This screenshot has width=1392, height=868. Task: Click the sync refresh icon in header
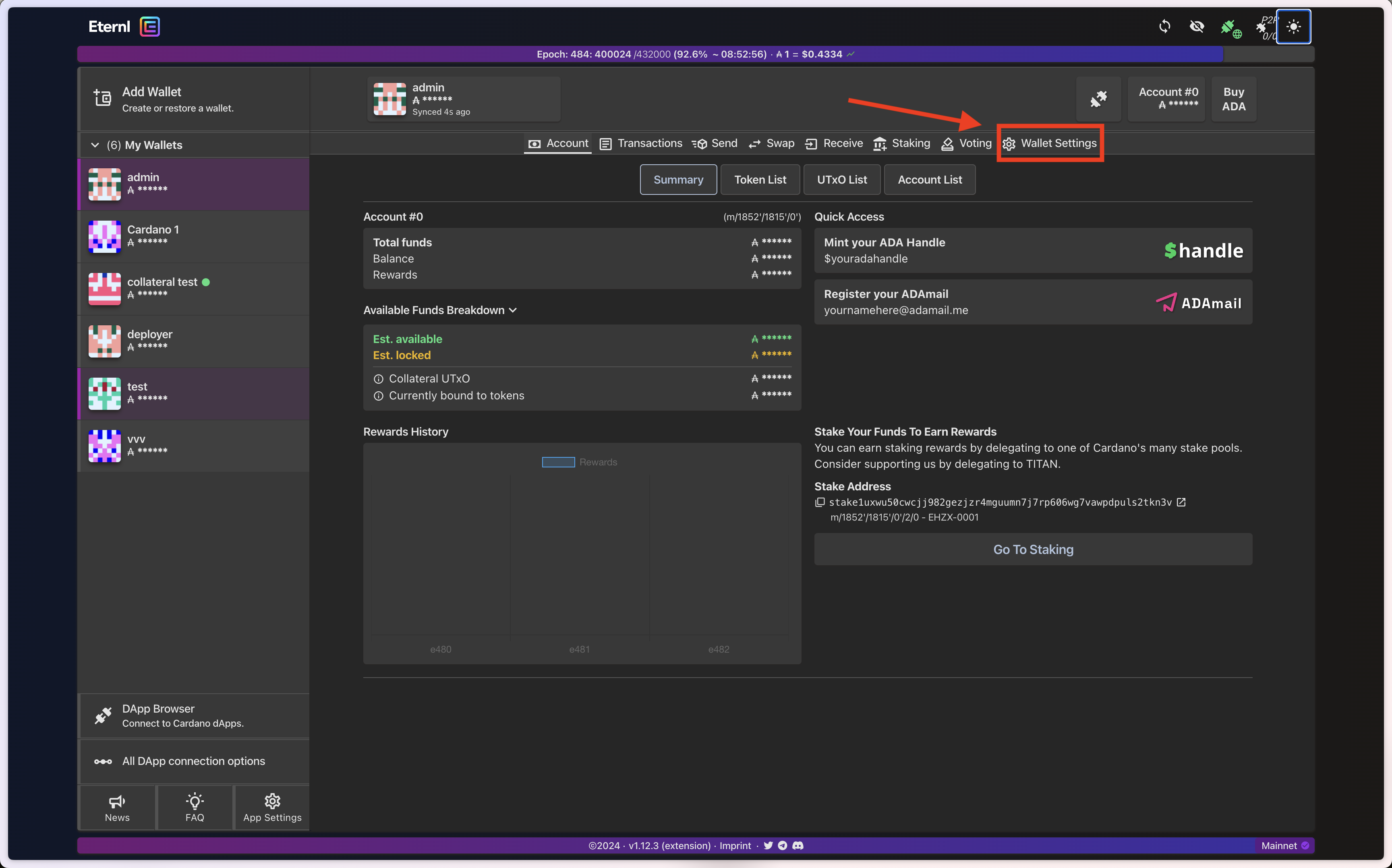click(x=1164, y=27)
